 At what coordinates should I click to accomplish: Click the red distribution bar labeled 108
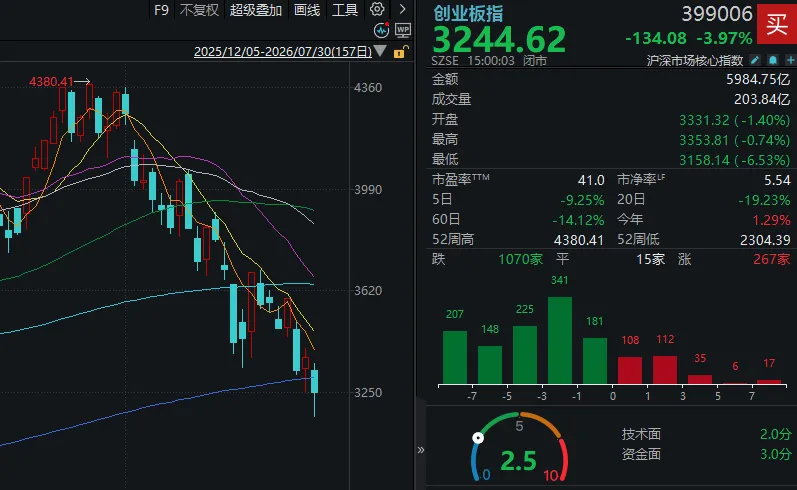[x=630, y=370]
